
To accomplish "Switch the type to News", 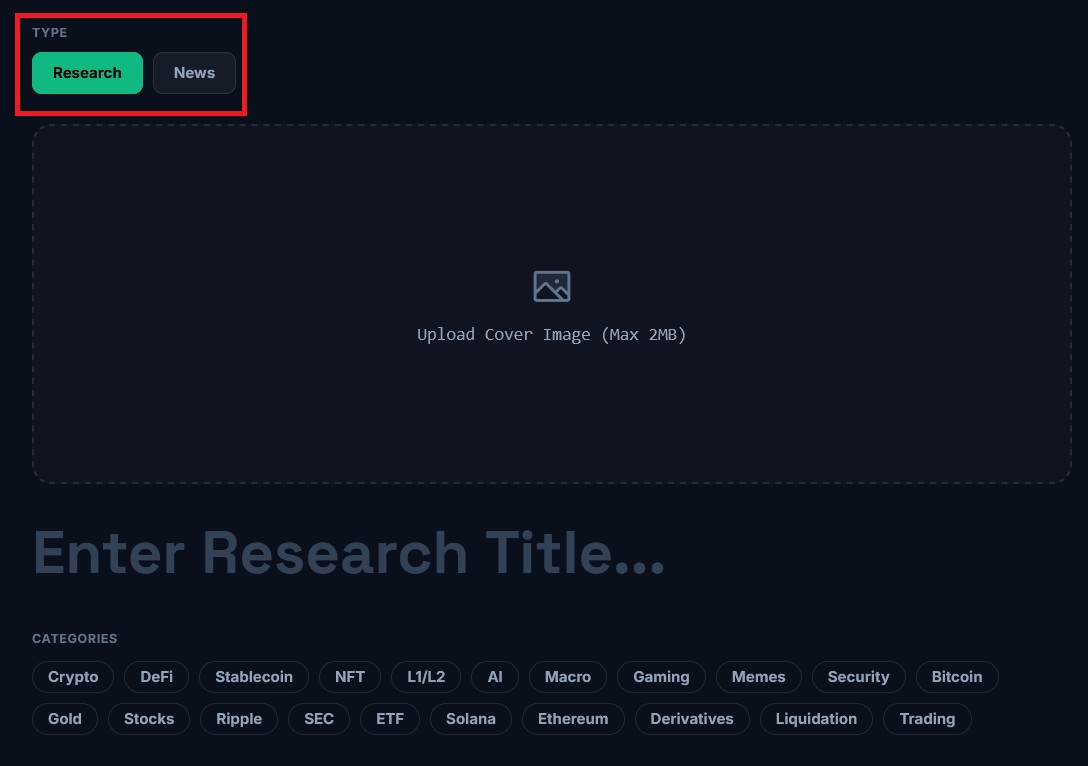I will coord(194,73).
